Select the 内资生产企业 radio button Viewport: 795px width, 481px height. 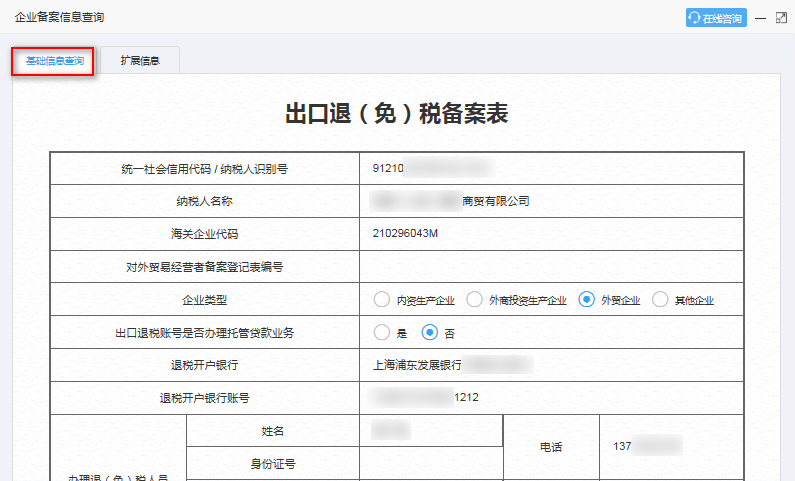(x=382, y=300)
